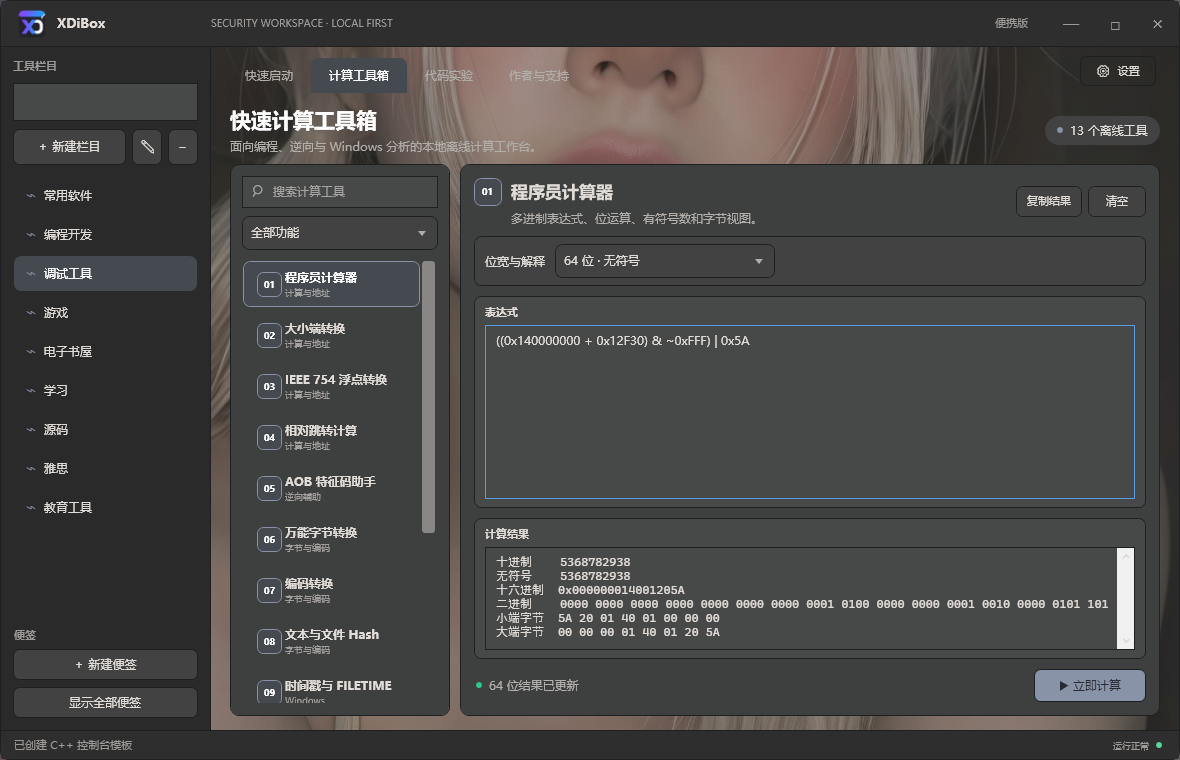The height and width of the screenshot is (760, 1180).
Task: Click the 清空 button
Action: click(1117, 201)
